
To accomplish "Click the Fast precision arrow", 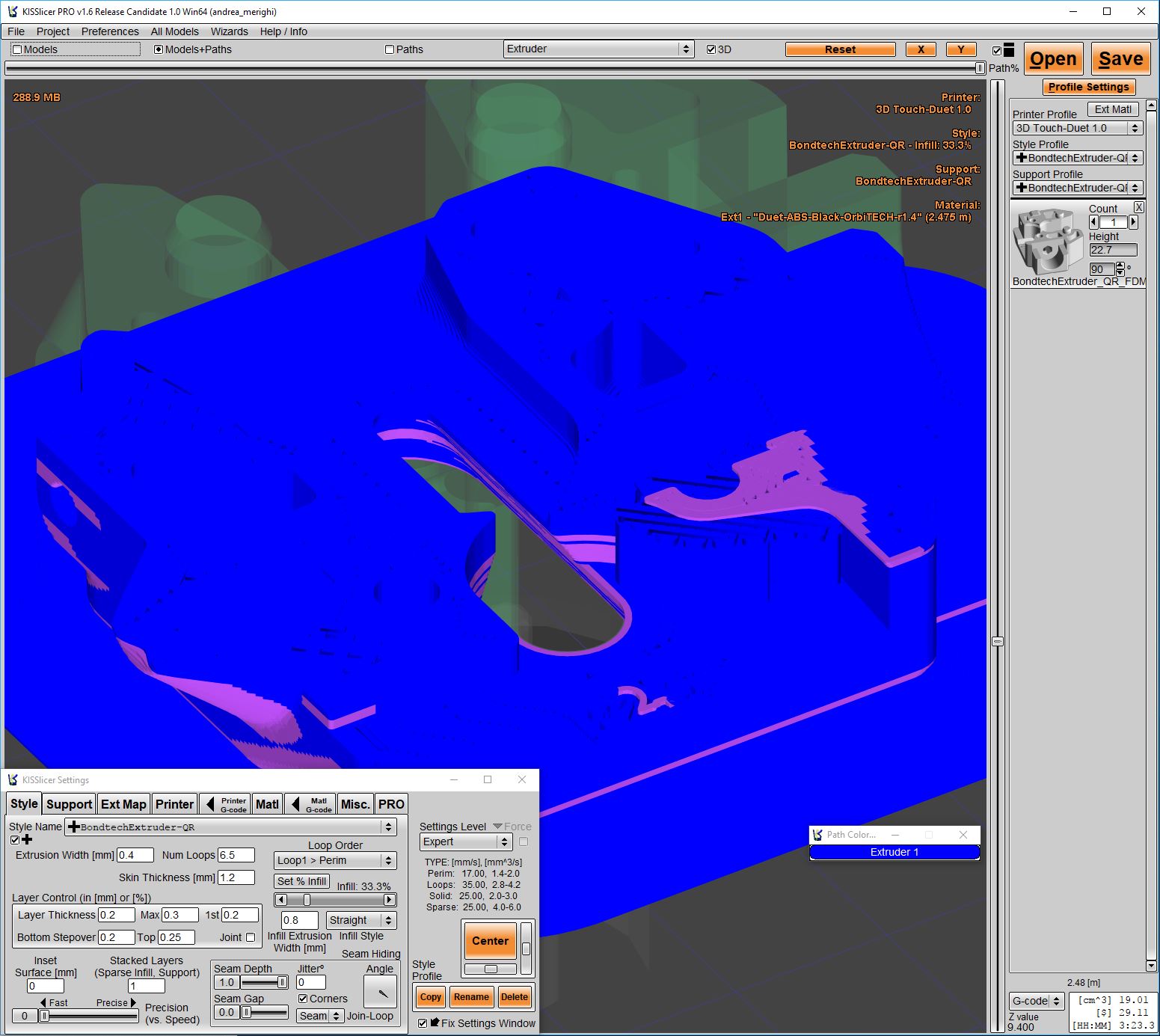I will pos(43,1002).
